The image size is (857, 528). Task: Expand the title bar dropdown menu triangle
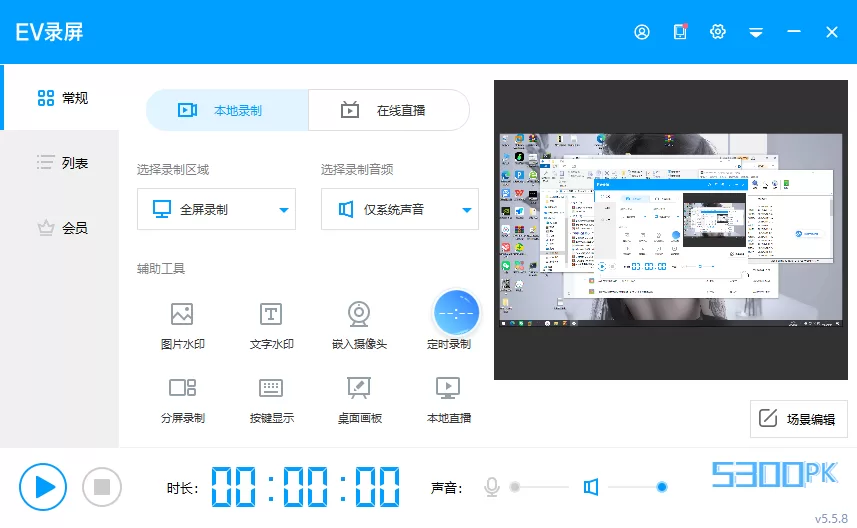[756, 33]
